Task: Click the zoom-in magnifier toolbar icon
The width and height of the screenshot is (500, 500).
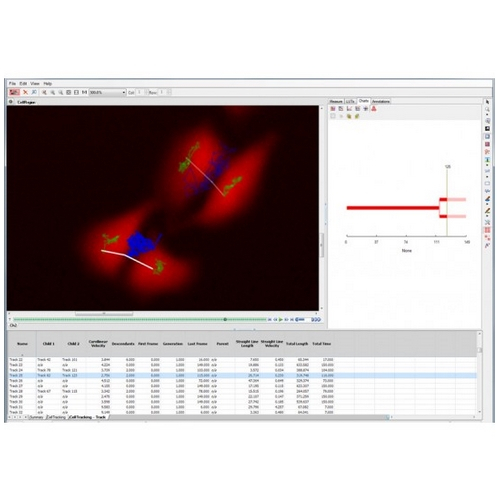Action: point(53,92)
